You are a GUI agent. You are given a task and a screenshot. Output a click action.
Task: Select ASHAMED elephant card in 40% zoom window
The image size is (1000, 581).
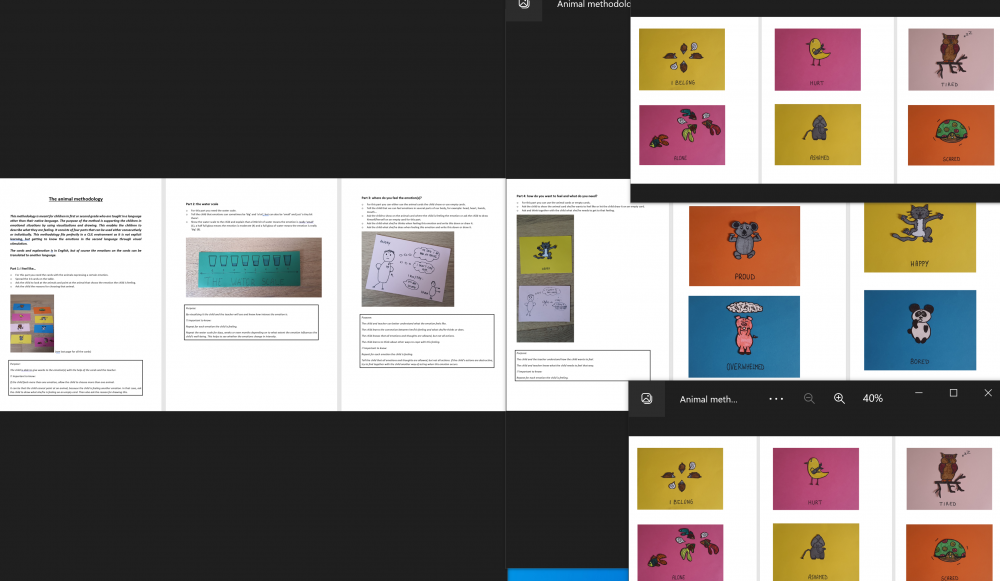click(816, 552)
